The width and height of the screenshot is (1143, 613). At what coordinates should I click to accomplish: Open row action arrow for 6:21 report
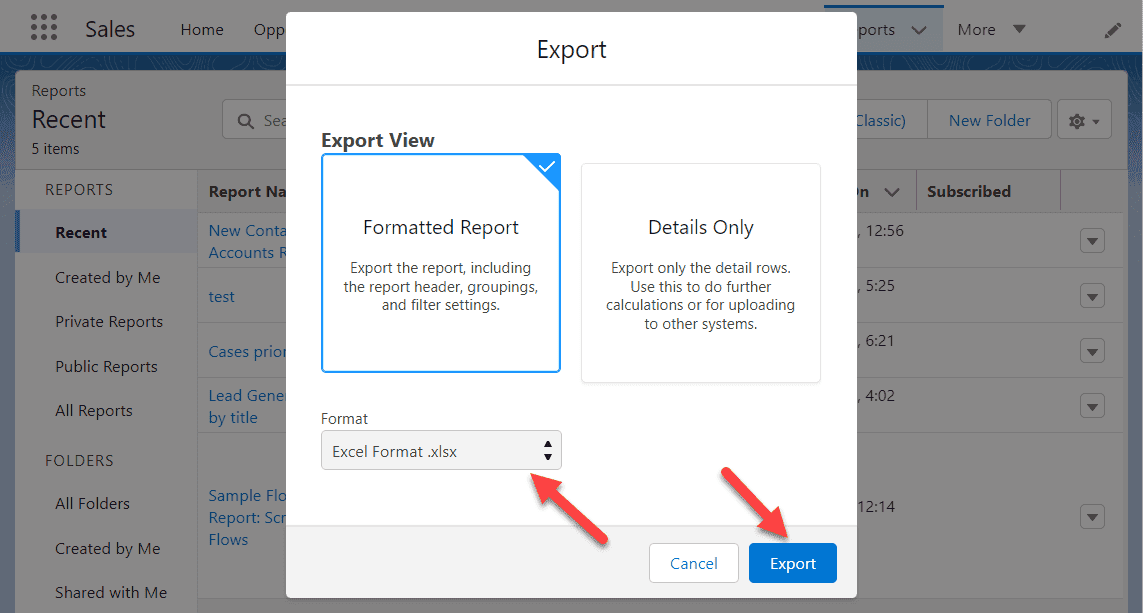pyautogui.click(x=1092, y=351)
